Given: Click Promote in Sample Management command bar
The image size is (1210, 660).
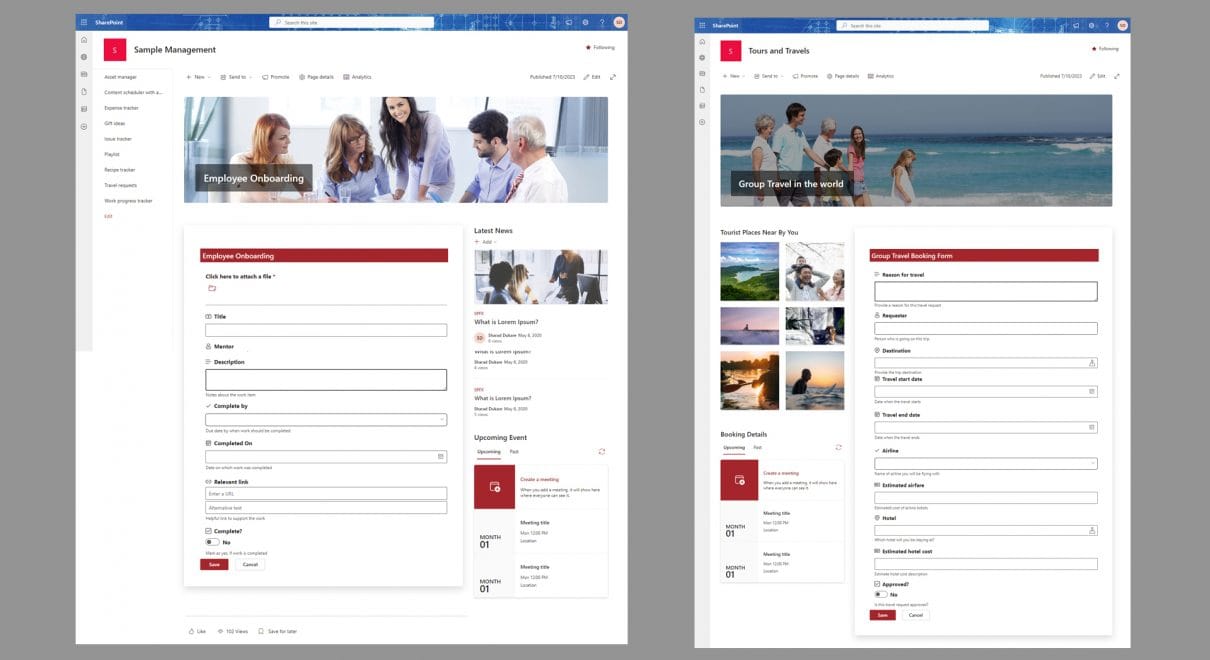Looking at the screenshot, I should click(276, 77).
